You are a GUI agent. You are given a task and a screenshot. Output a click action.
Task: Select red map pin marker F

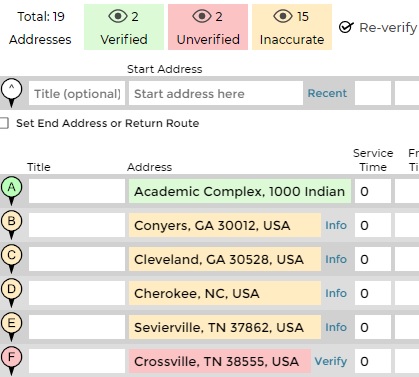(11, 361)
